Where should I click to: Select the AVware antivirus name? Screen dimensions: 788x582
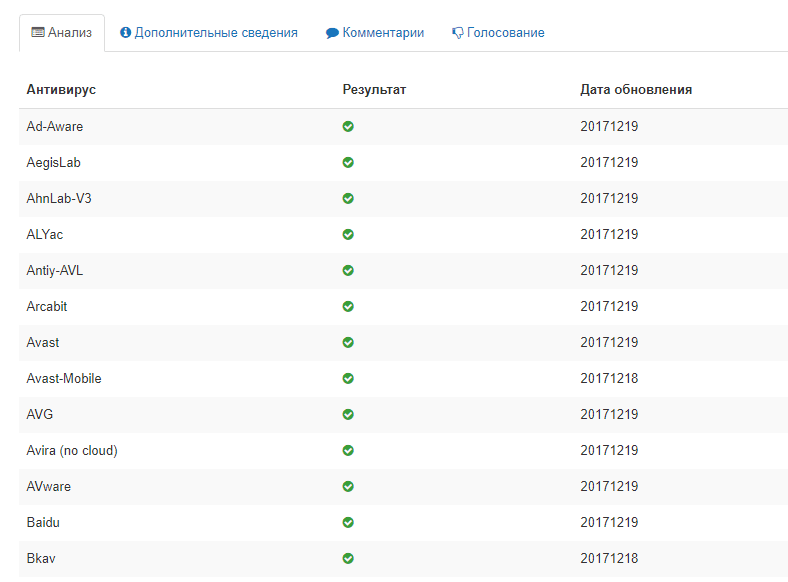tap(49, 487)
